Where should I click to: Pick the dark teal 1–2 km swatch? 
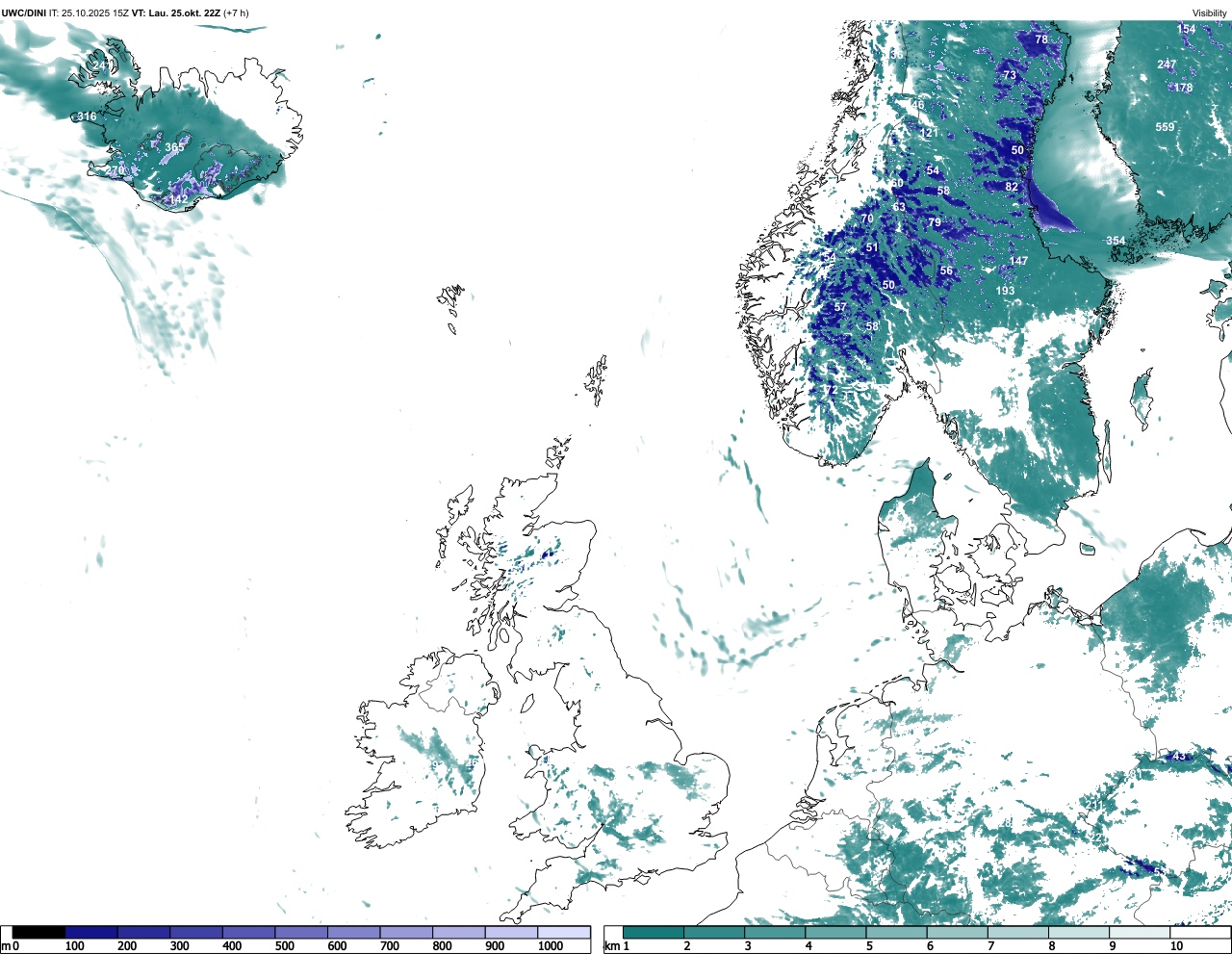click(x=654, y=932)
